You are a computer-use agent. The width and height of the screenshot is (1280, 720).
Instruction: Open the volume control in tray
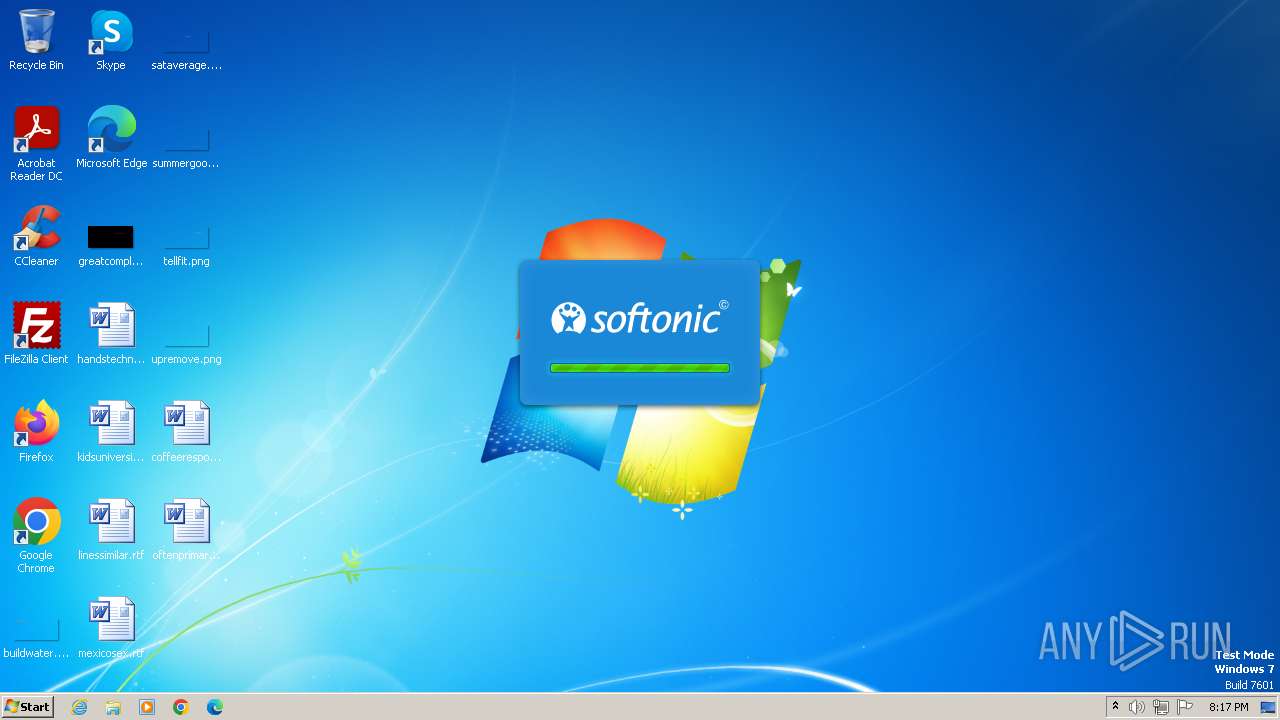1137,707
